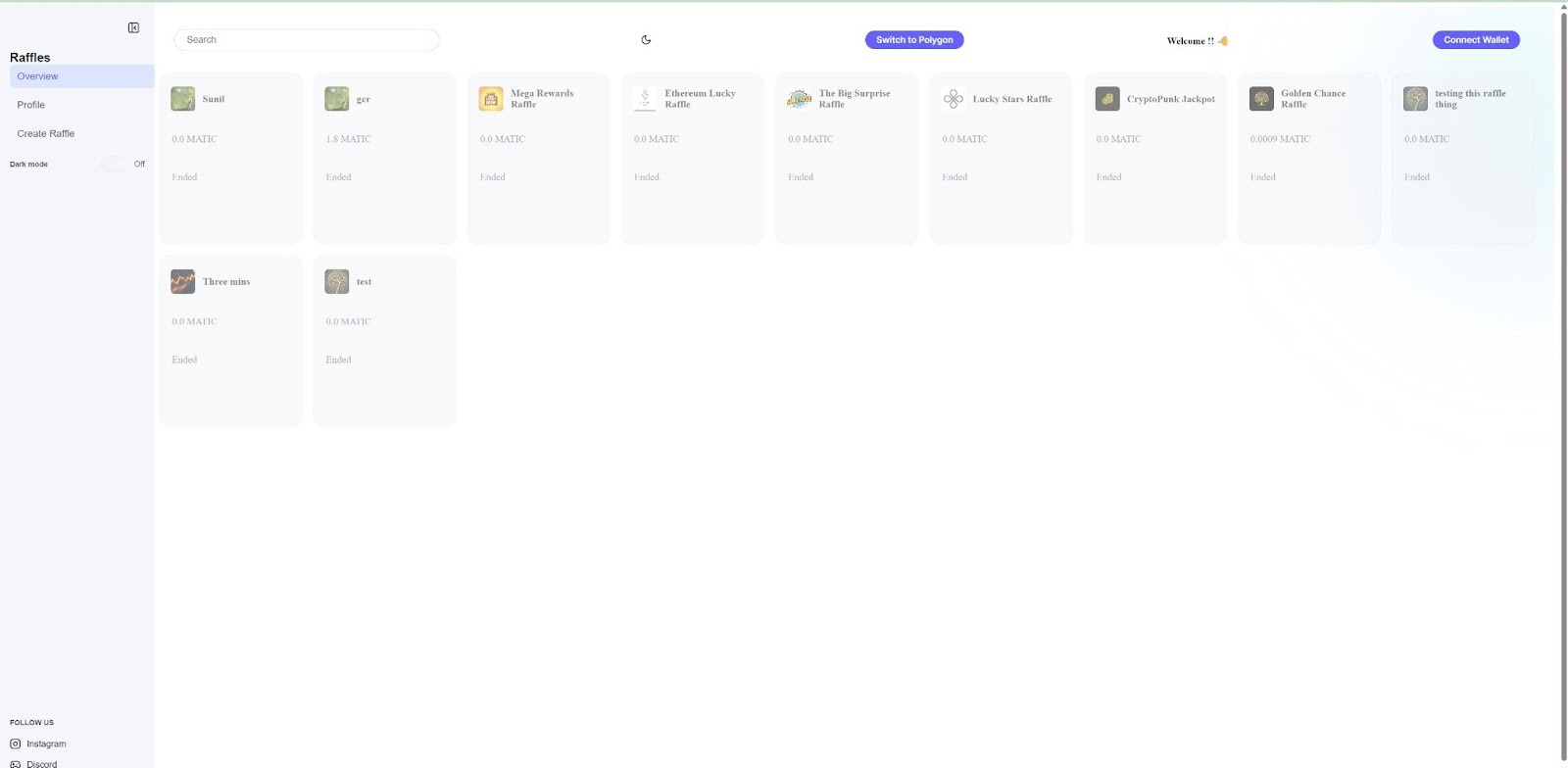The height and width of the screenshot is (768, 1568).
Task: Click the test raffle tree icon
Action: (x=336, y=281)
